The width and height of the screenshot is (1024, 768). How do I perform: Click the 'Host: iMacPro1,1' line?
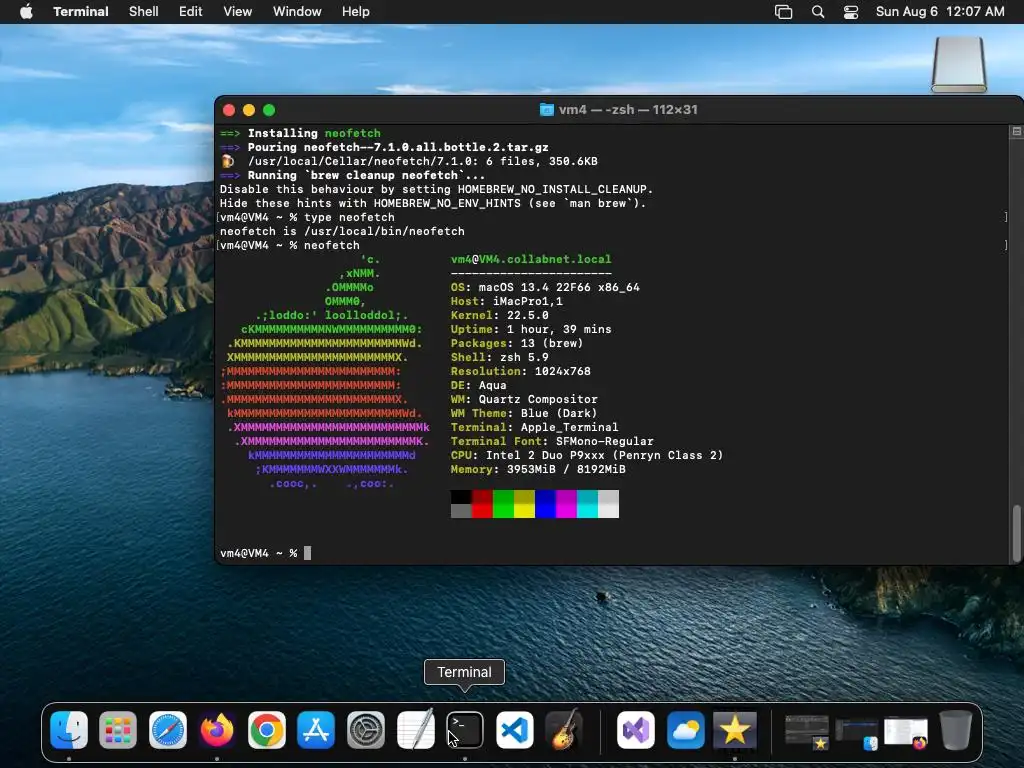tap(507, 301)
